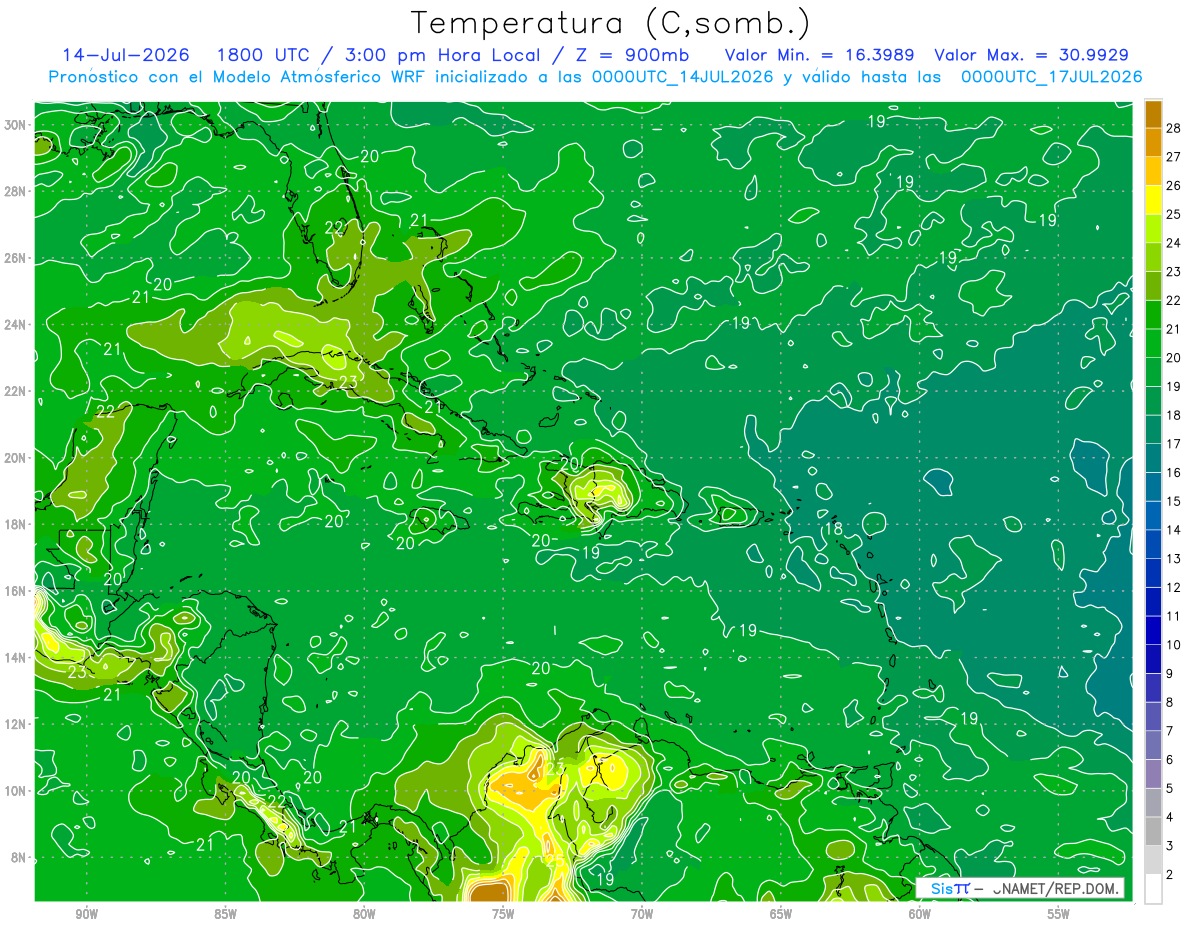Click the 17 label on the color scale
The width and height of the screenshot is (1200, 927).
[x=1173, y=444]
